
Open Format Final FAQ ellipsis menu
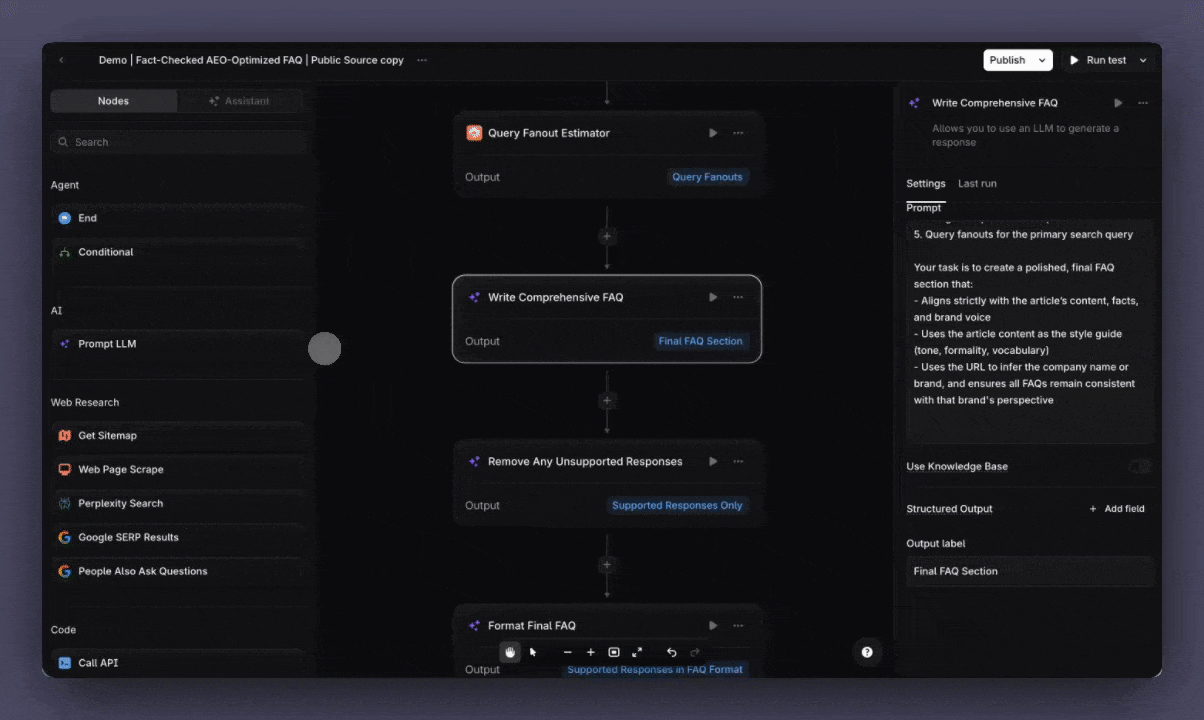[x=738, y=626]
